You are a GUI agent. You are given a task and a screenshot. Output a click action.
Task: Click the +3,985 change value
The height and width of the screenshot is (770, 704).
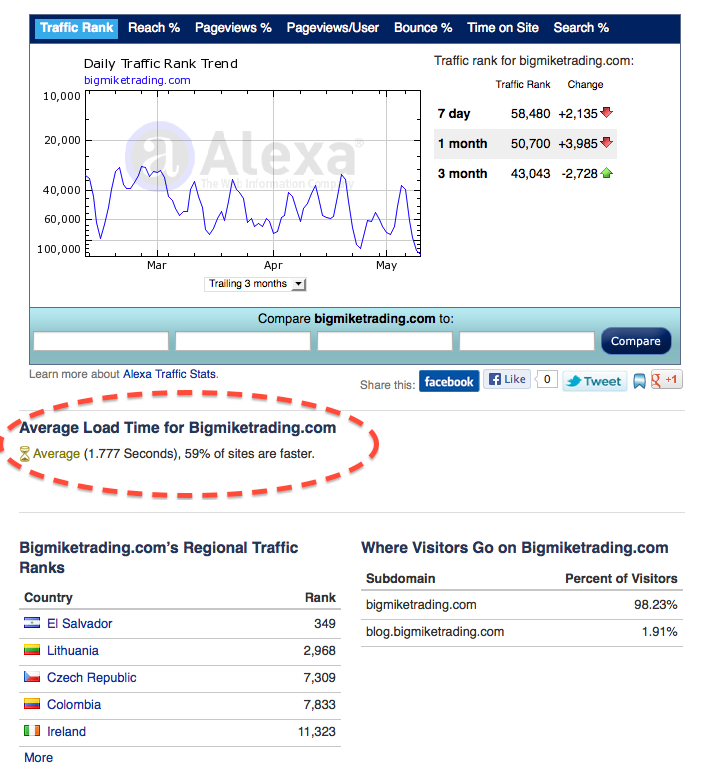[578, 144]
